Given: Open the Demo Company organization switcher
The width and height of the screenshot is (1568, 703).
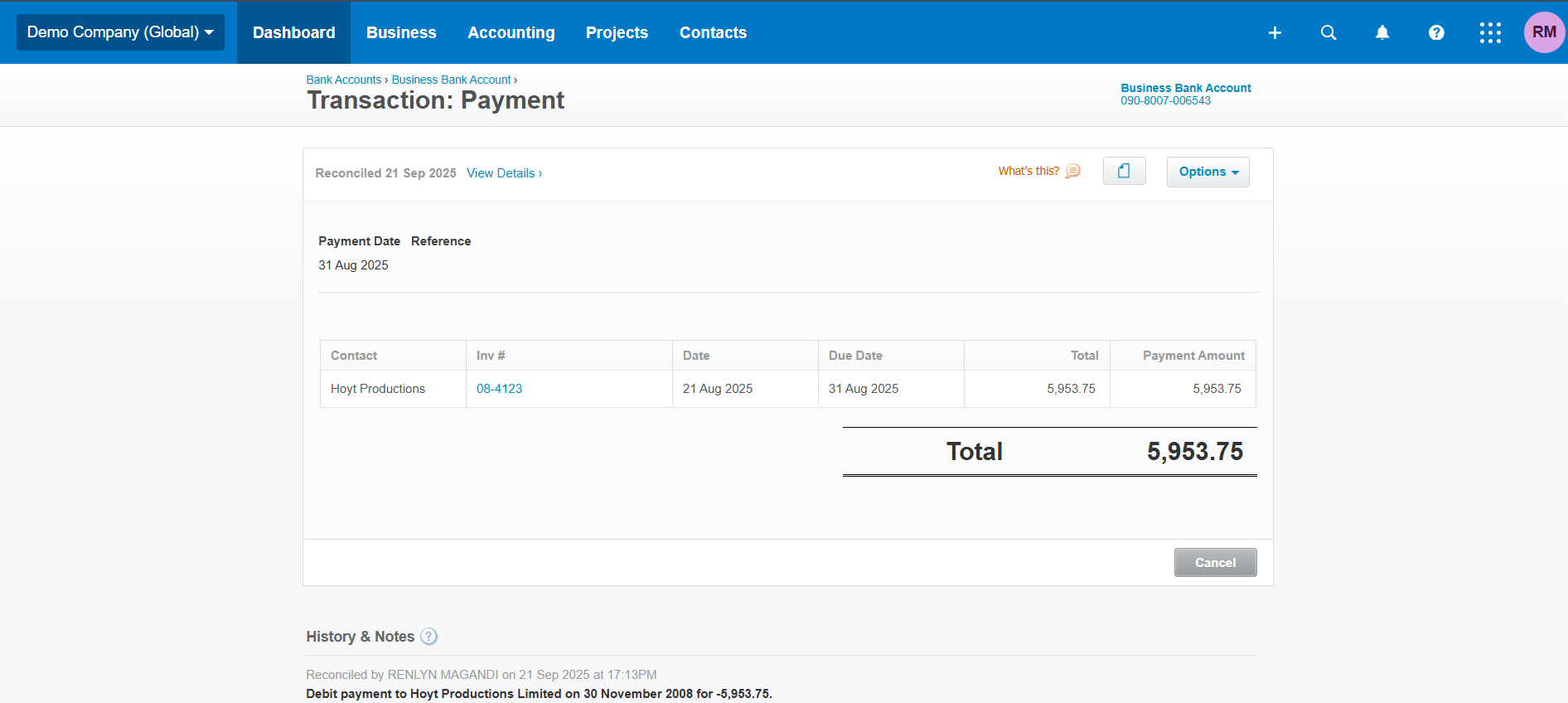Looking at the screenshot, I should coord(120,32).
